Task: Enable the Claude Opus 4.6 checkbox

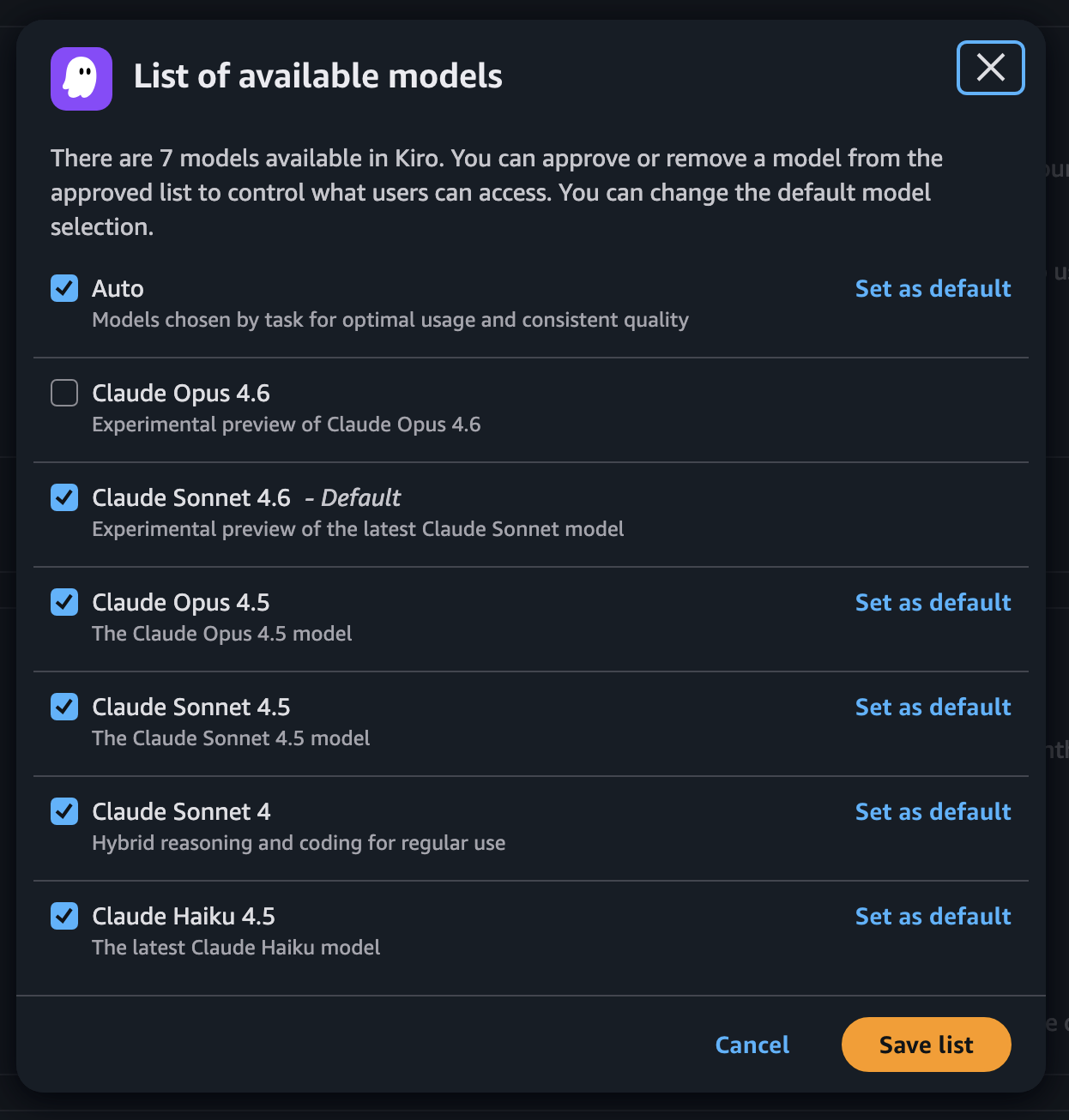Action: coord(63,393)
